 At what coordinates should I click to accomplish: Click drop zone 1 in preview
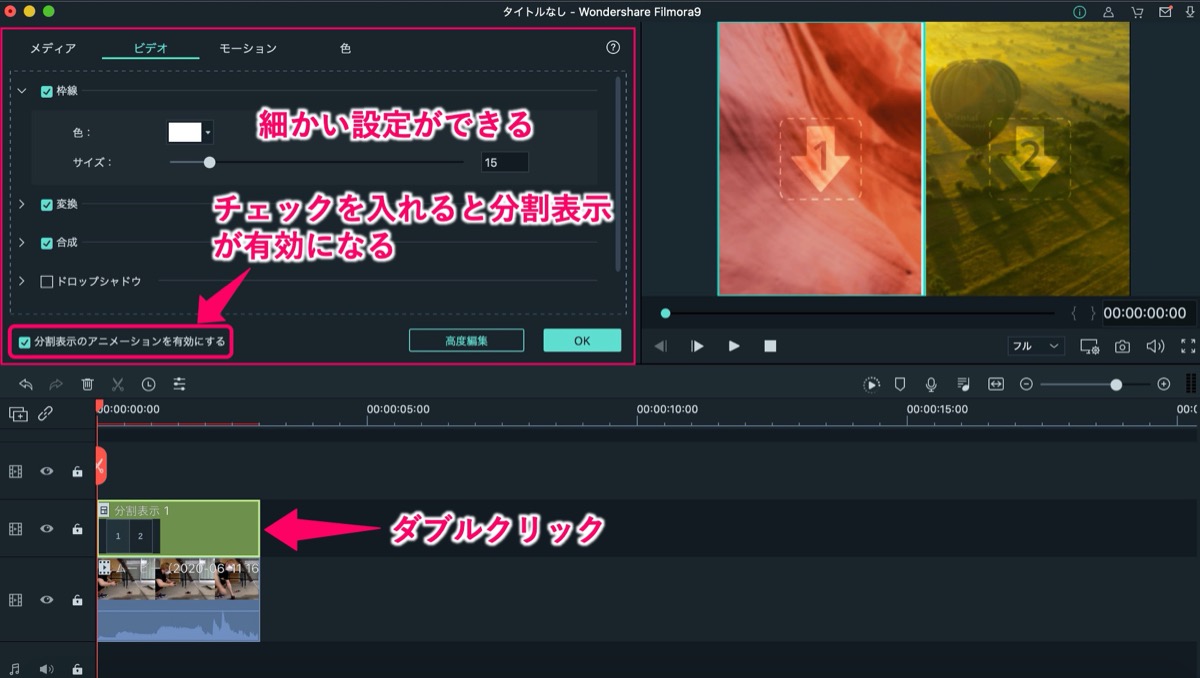(820, 160)
